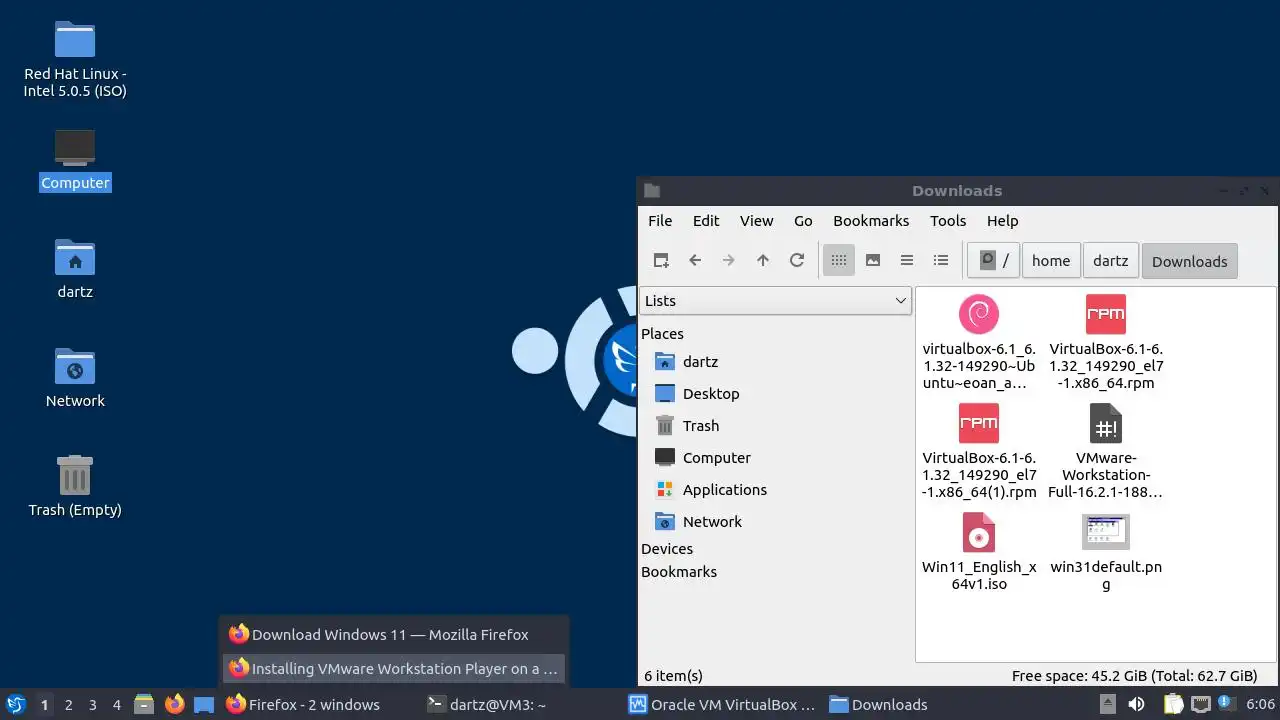
Task: Click the 'home' path button
Action: tap(1051, 260)
